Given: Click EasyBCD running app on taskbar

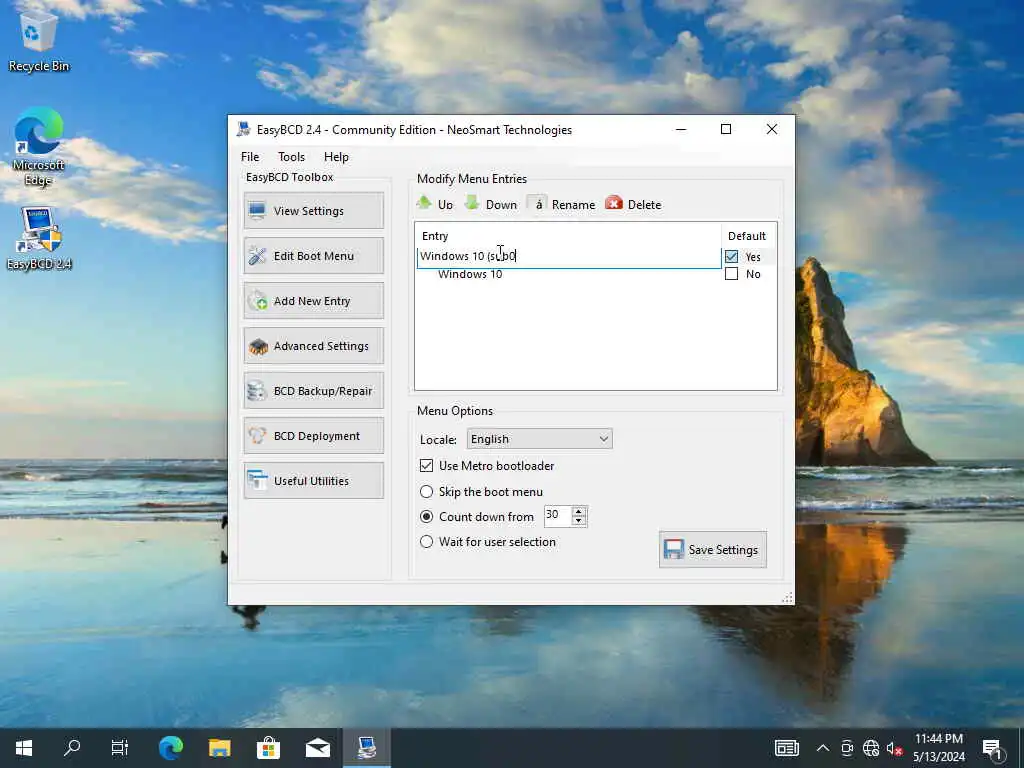Looking at the screenshot, I should 366,748.
